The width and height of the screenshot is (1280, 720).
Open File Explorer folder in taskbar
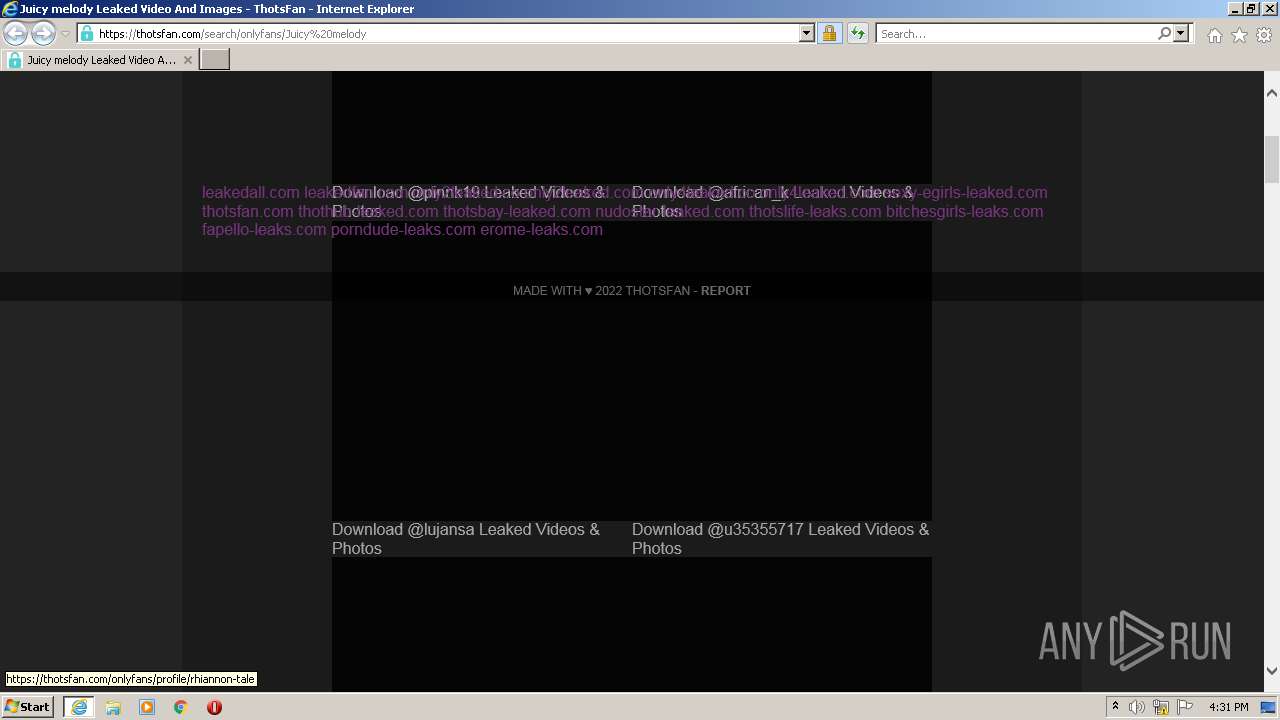point(113,707)
